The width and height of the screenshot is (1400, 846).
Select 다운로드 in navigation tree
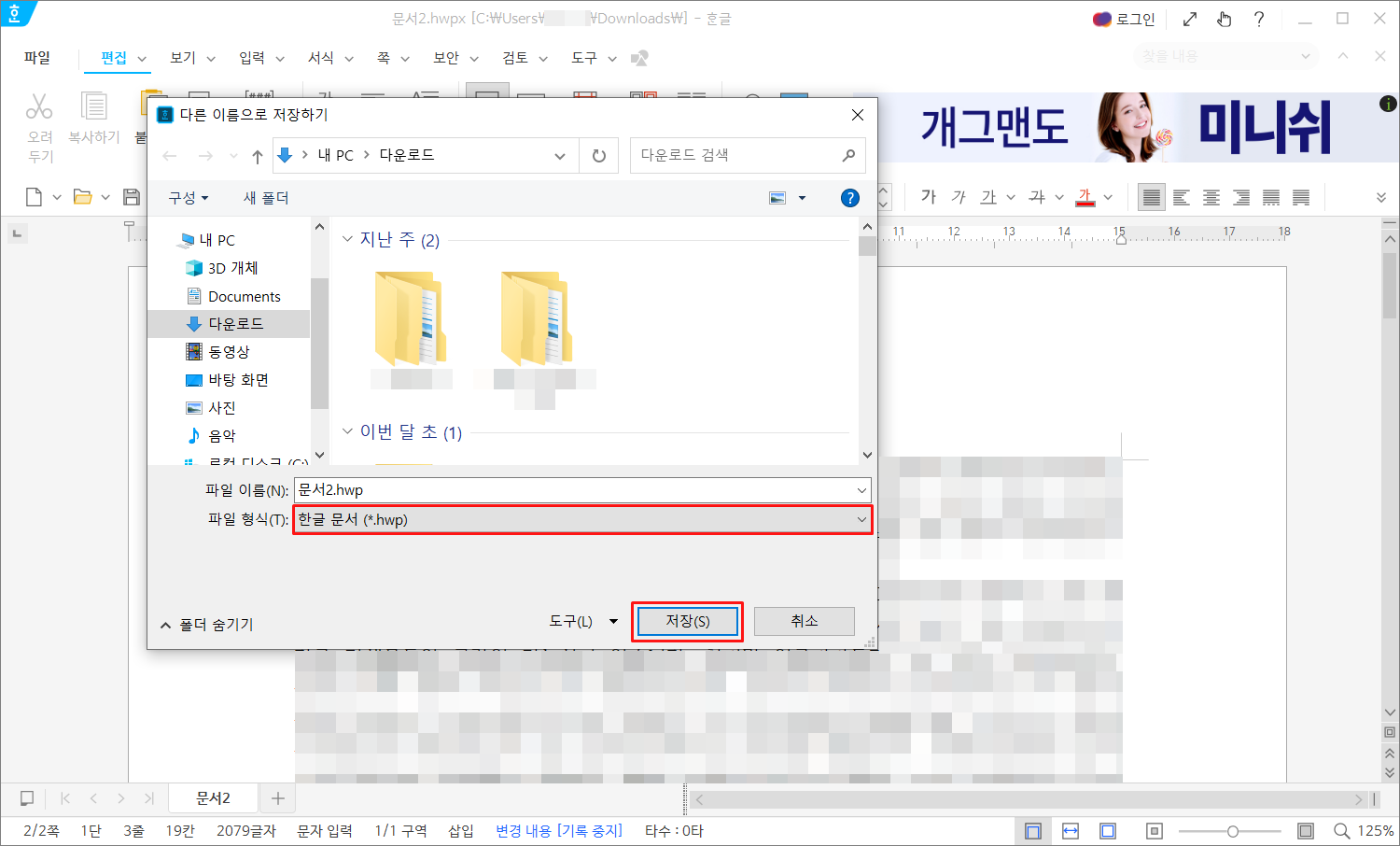(x=229, y=324)
